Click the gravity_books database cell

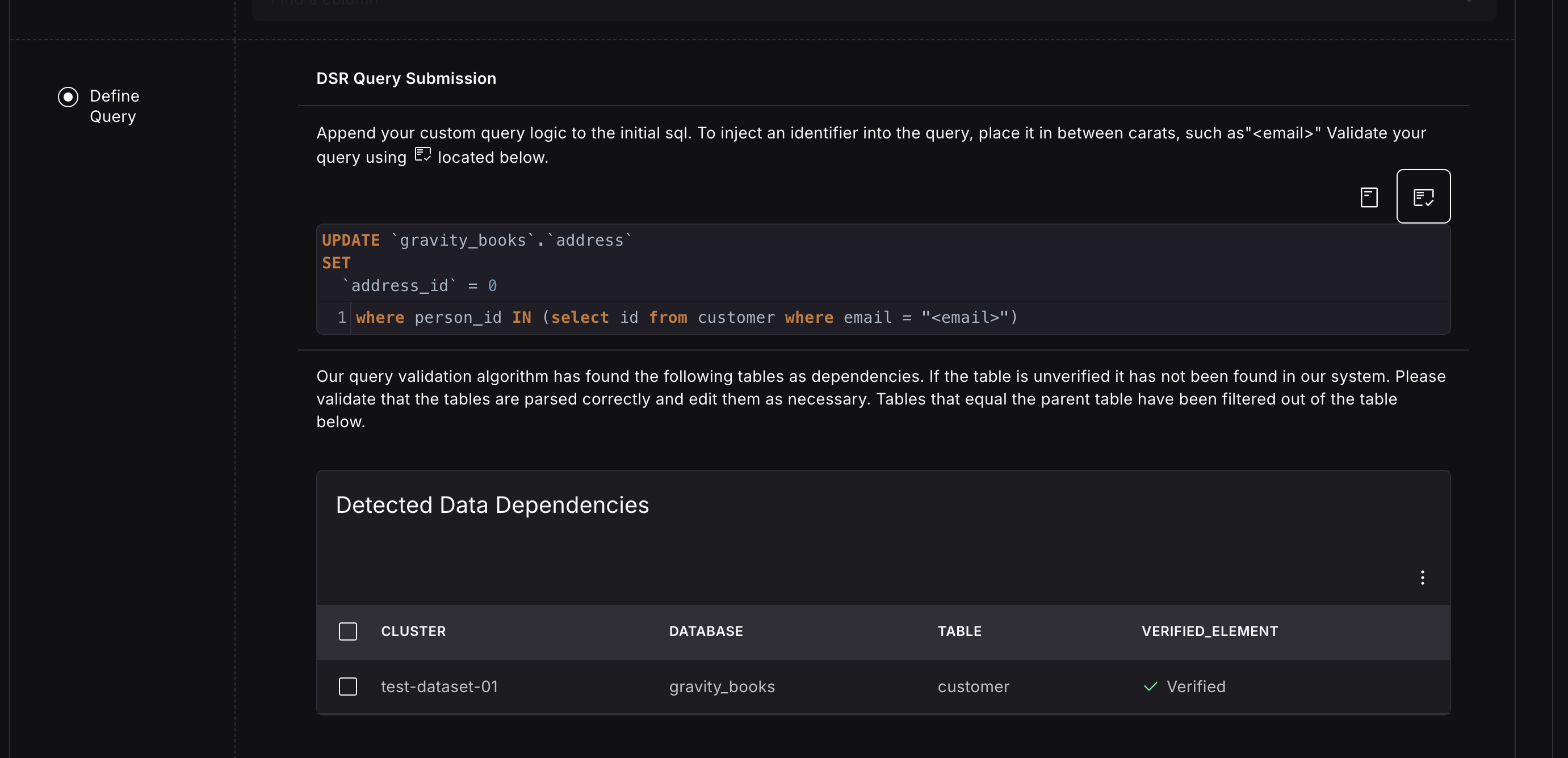click(x=722, y=686)
